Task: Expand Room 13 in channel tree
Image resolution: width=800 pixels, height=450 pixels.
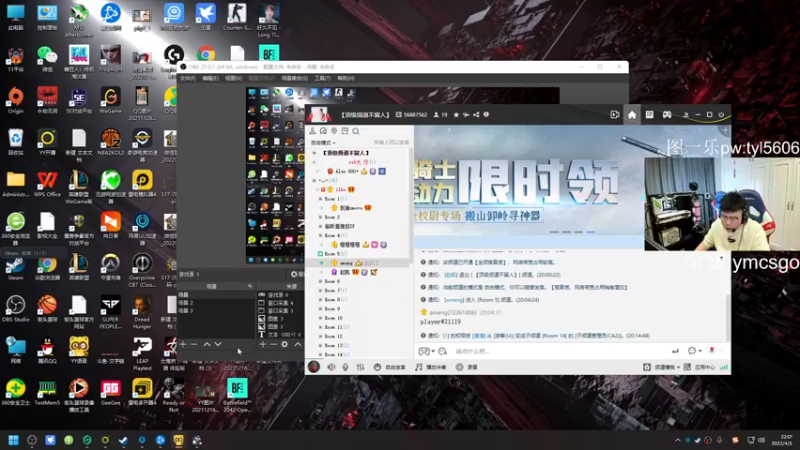Action: (x=320, y=345)
